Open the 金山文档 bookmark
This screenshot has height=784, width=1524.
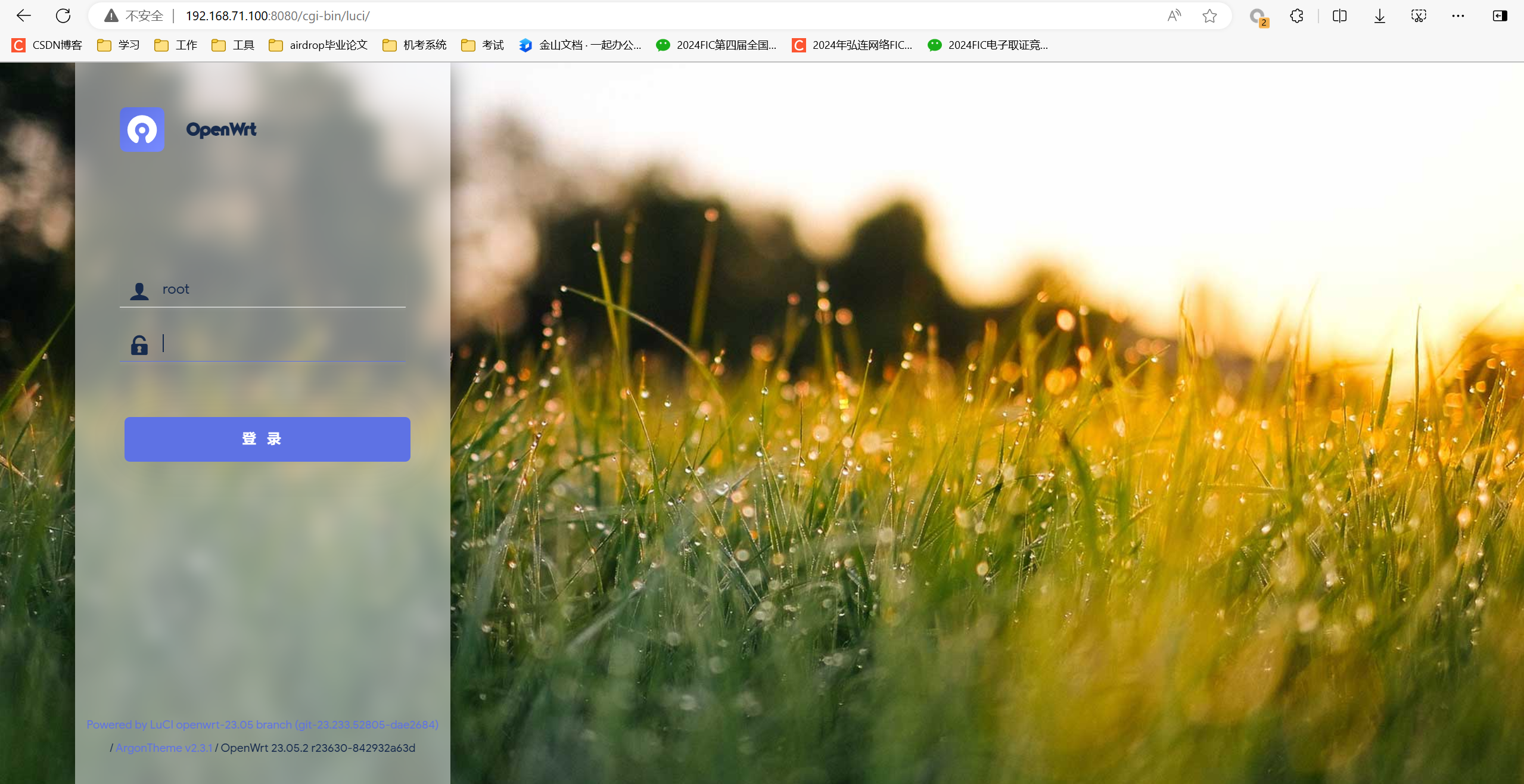[580, 45]
